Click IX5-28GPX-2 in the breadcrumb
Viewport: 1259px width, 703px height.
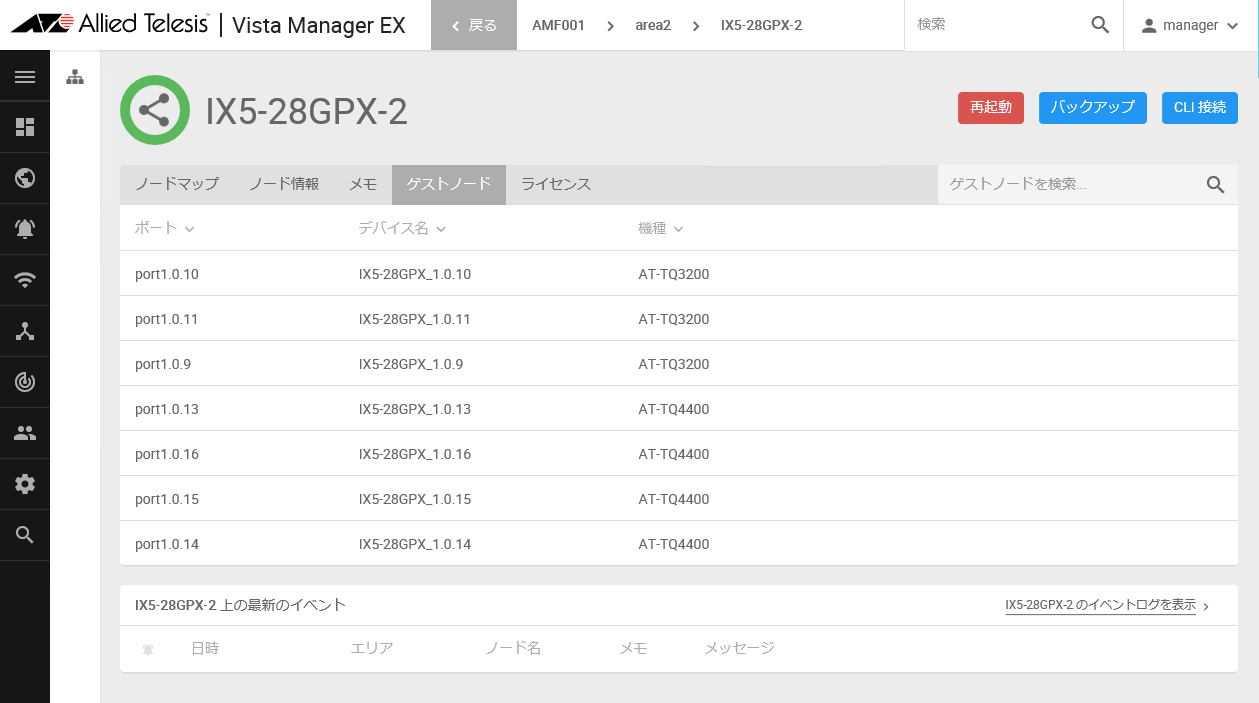click(761, 25)
